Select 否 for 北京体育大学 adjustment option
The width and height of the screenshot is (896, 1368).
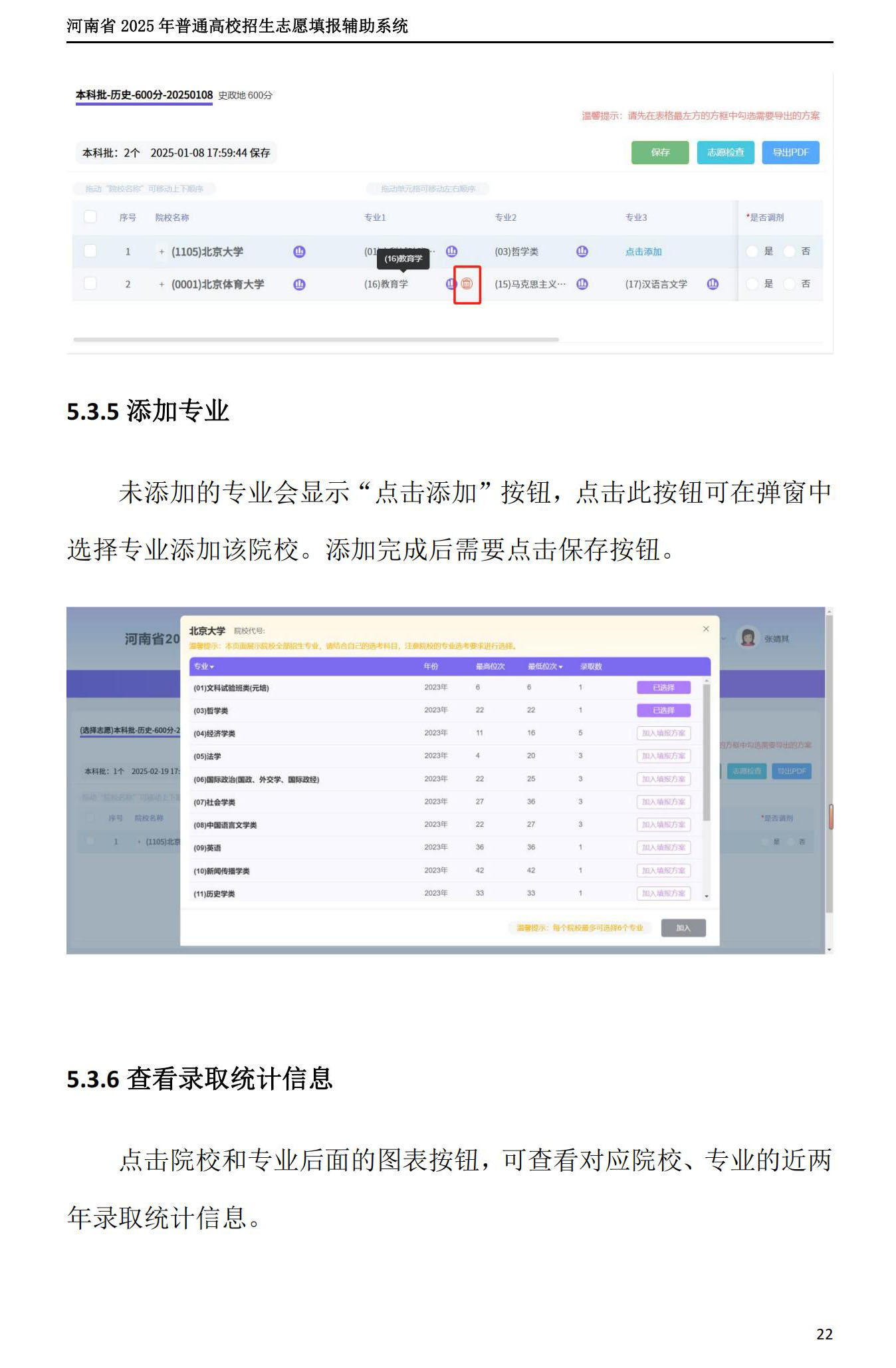[790, 284]
